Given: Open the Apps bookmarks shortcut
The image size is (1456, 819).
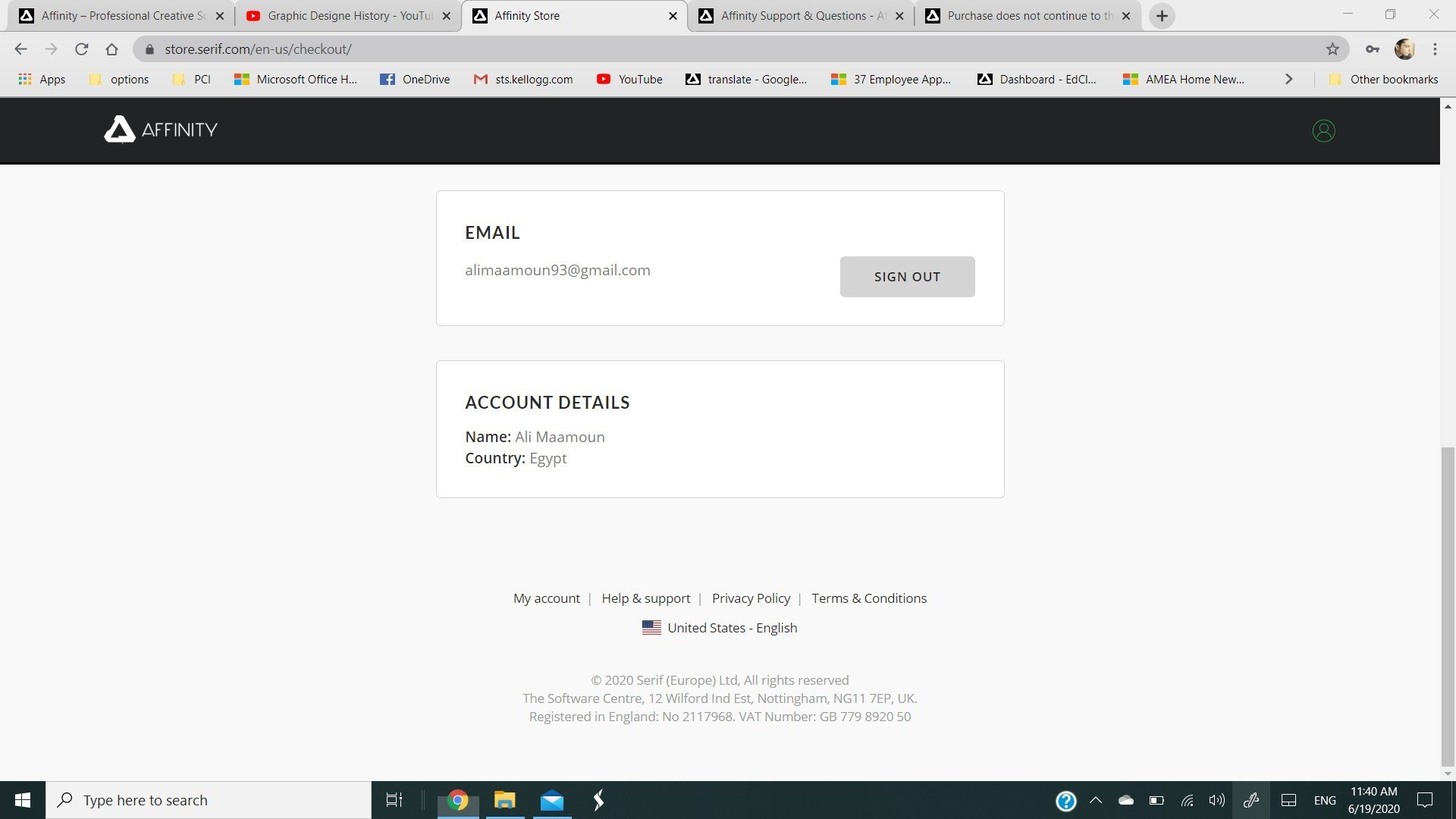Looking at the screenshot, I should (x=42, y=79).
